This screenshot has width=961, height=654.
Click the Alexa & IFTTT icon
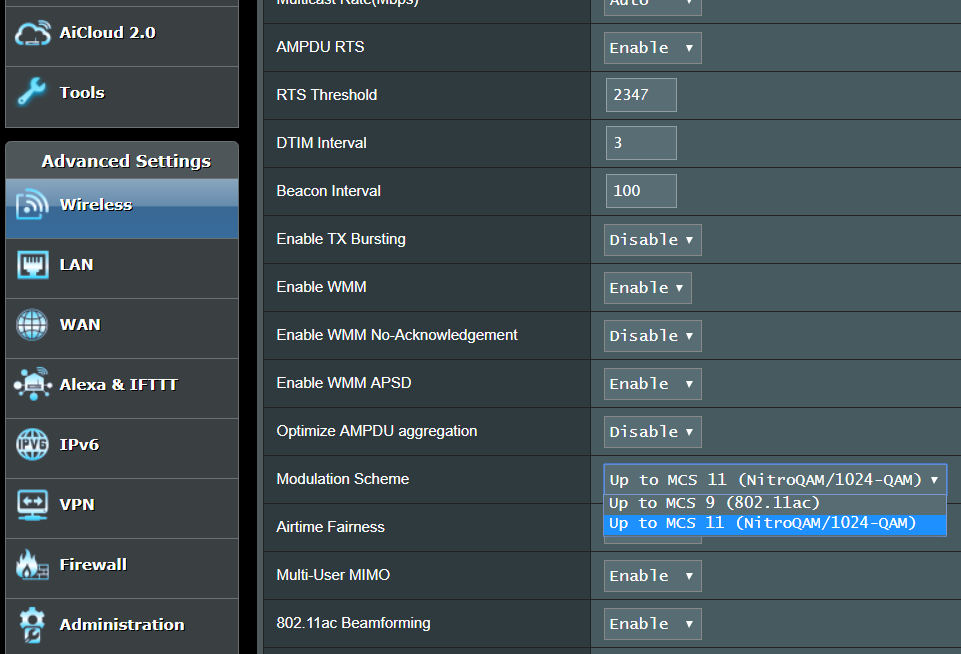point(33,385)
